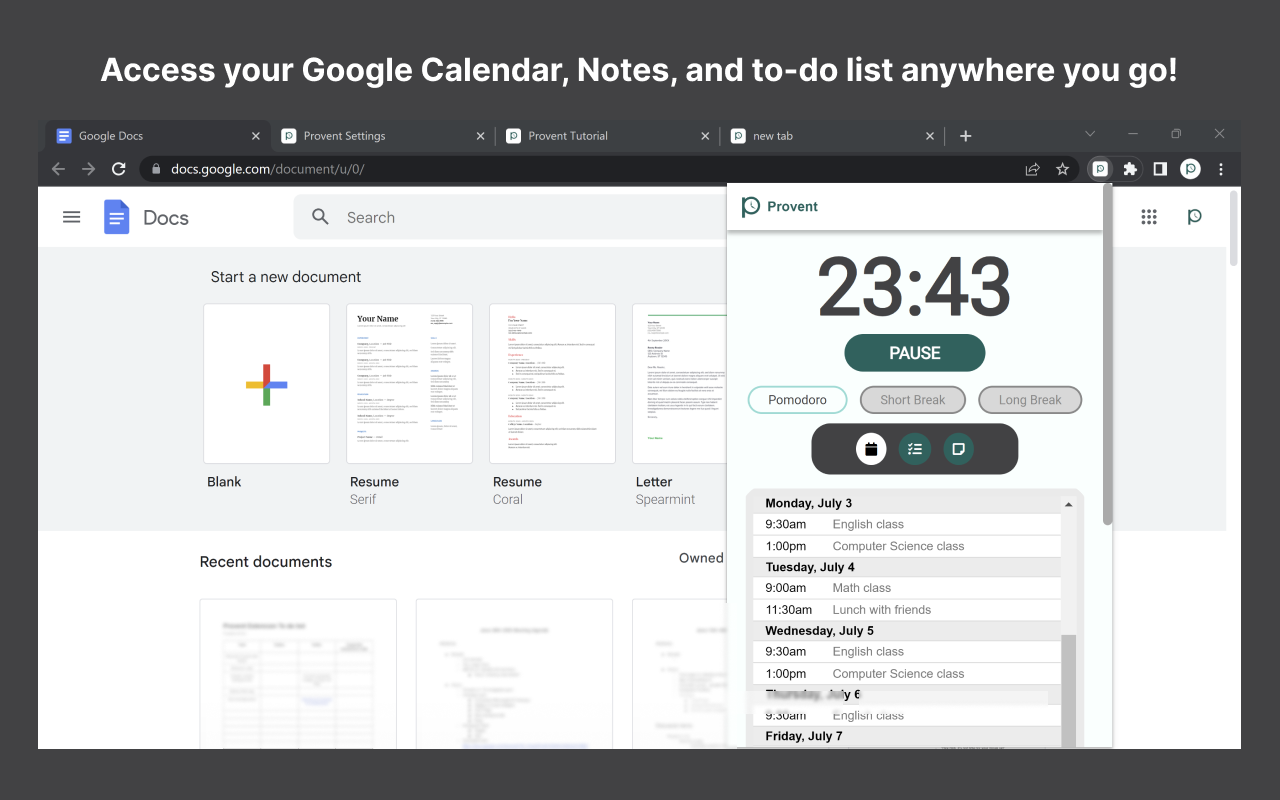Open the Chrome Extensions puzzle icon
Screen dimensions: 1280x800
(x=1130, y=169)
